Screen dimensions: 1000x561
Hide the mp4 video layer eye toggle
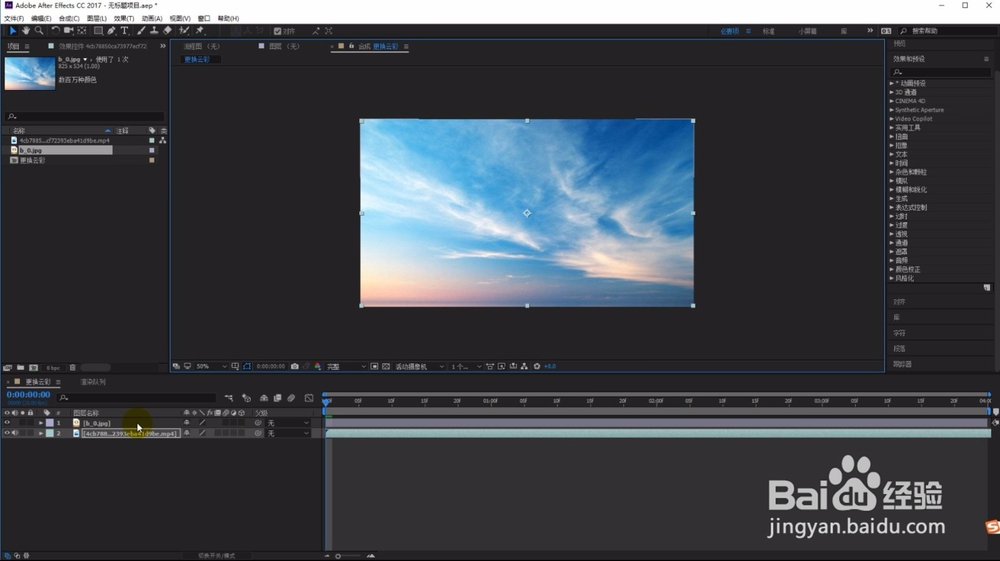coord(7,433)
